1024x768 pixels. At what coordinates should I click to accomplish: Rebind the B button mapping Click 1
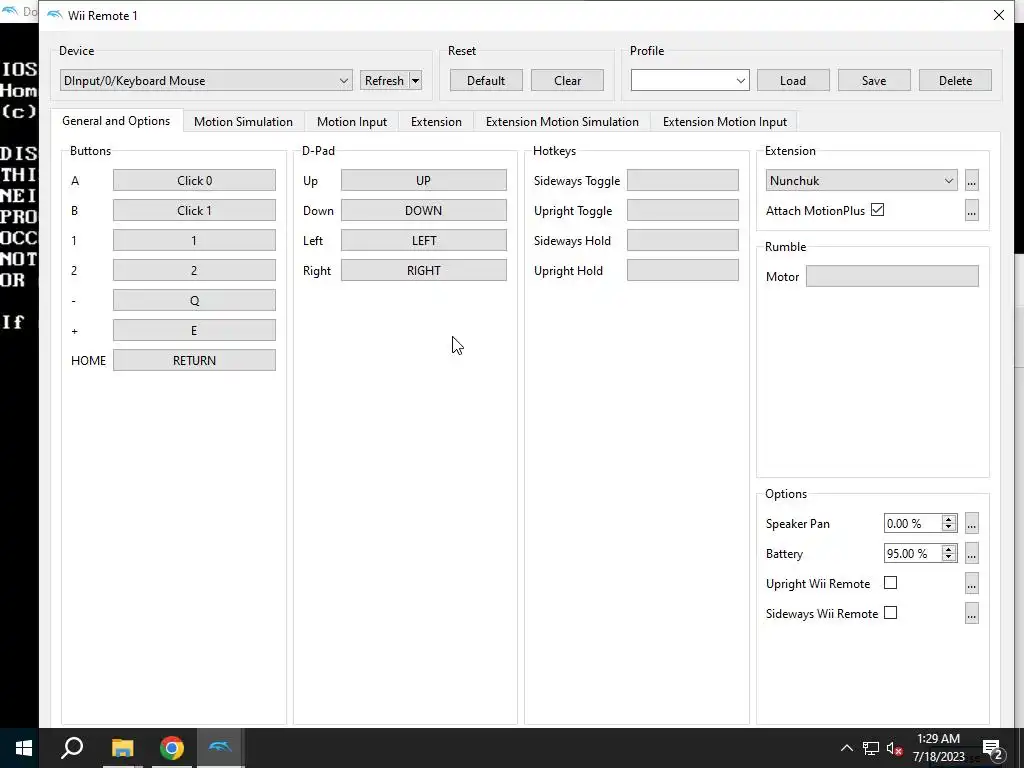point(194,210)
